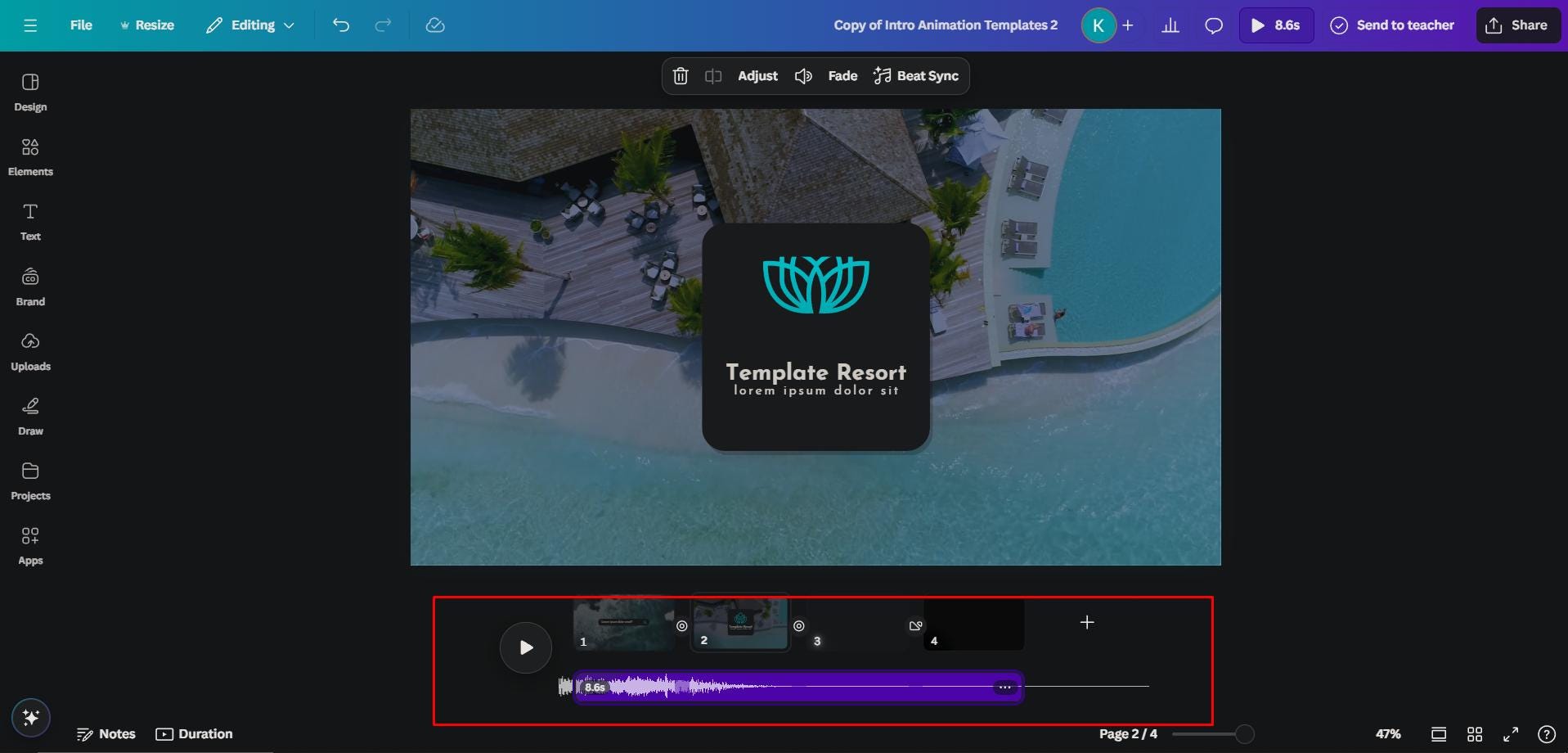1568x753 pixels.
Task: Open the Resize option
Action: 147,25
